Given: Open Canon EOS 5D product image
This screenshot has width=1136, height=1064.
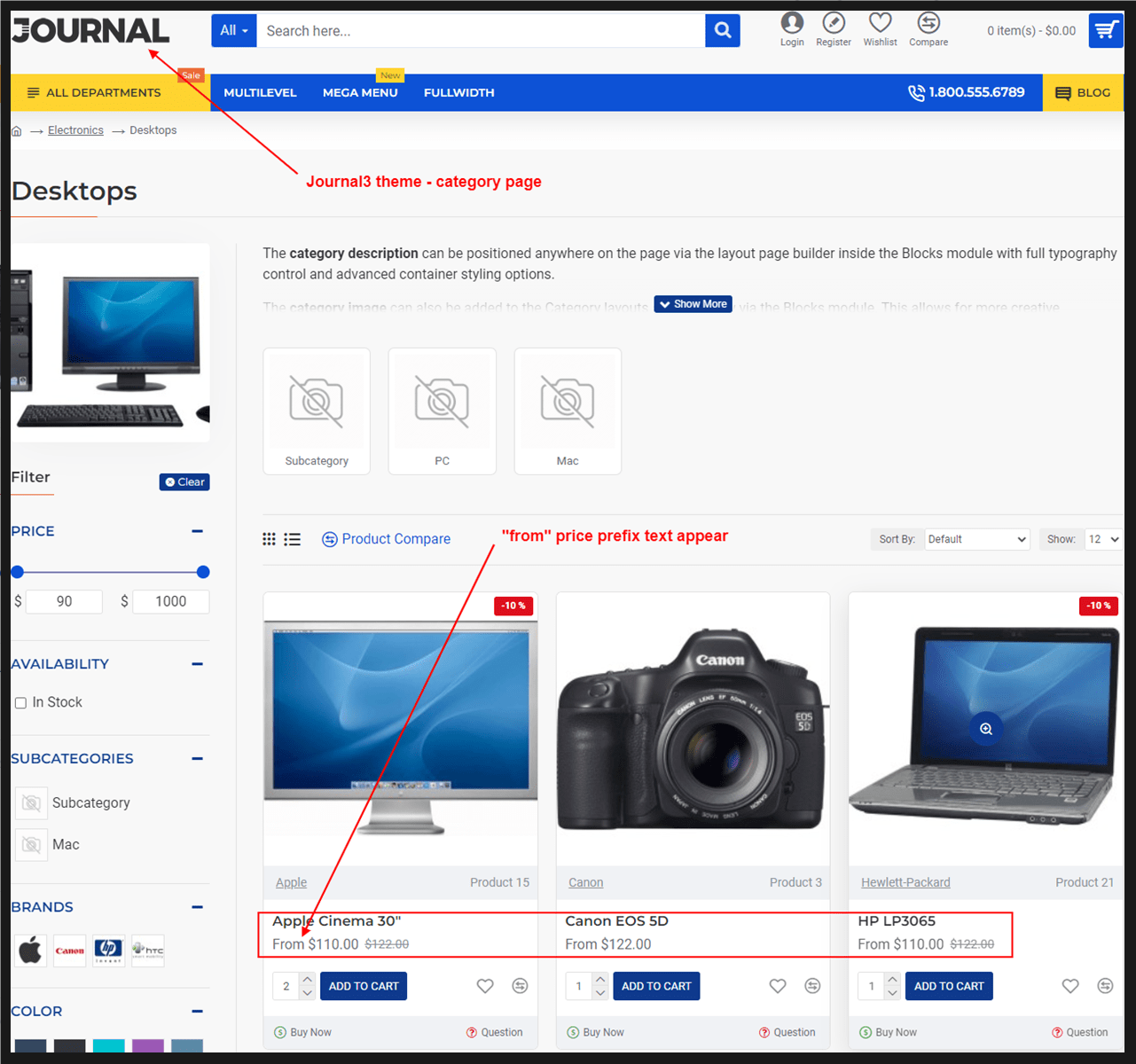Looking at the screenshot, I should pyautogui.click(x=693, y=730).
